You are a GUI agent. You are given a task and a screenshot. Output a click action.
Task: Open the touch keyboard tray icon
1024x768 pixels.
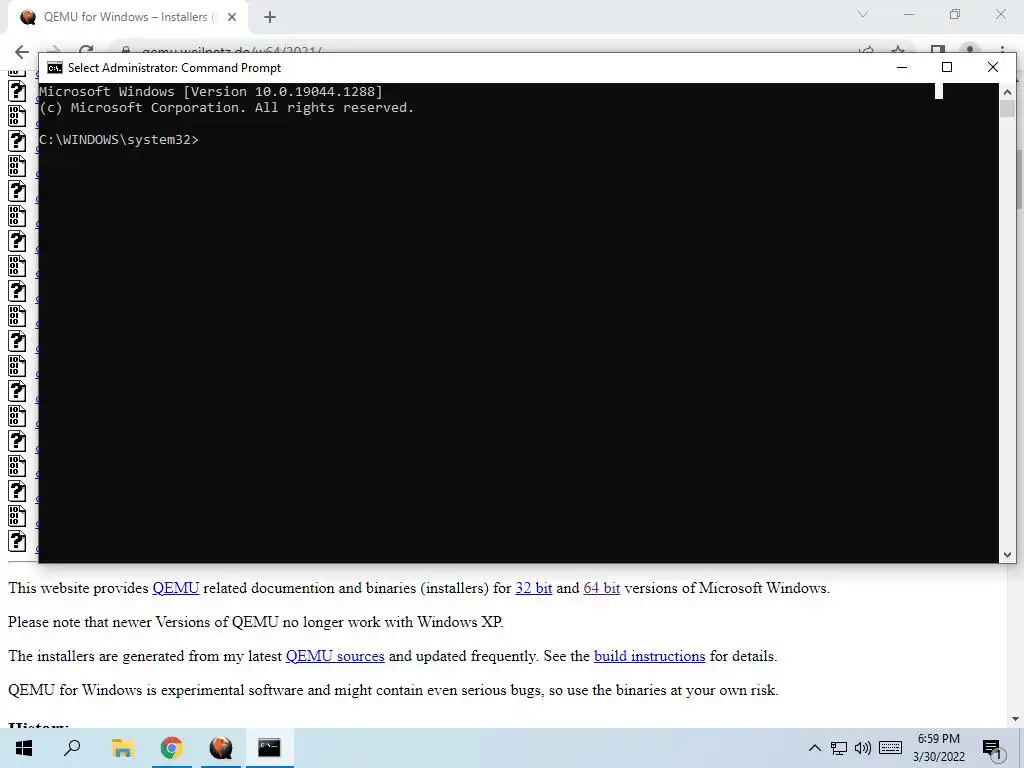coord(890,748)
